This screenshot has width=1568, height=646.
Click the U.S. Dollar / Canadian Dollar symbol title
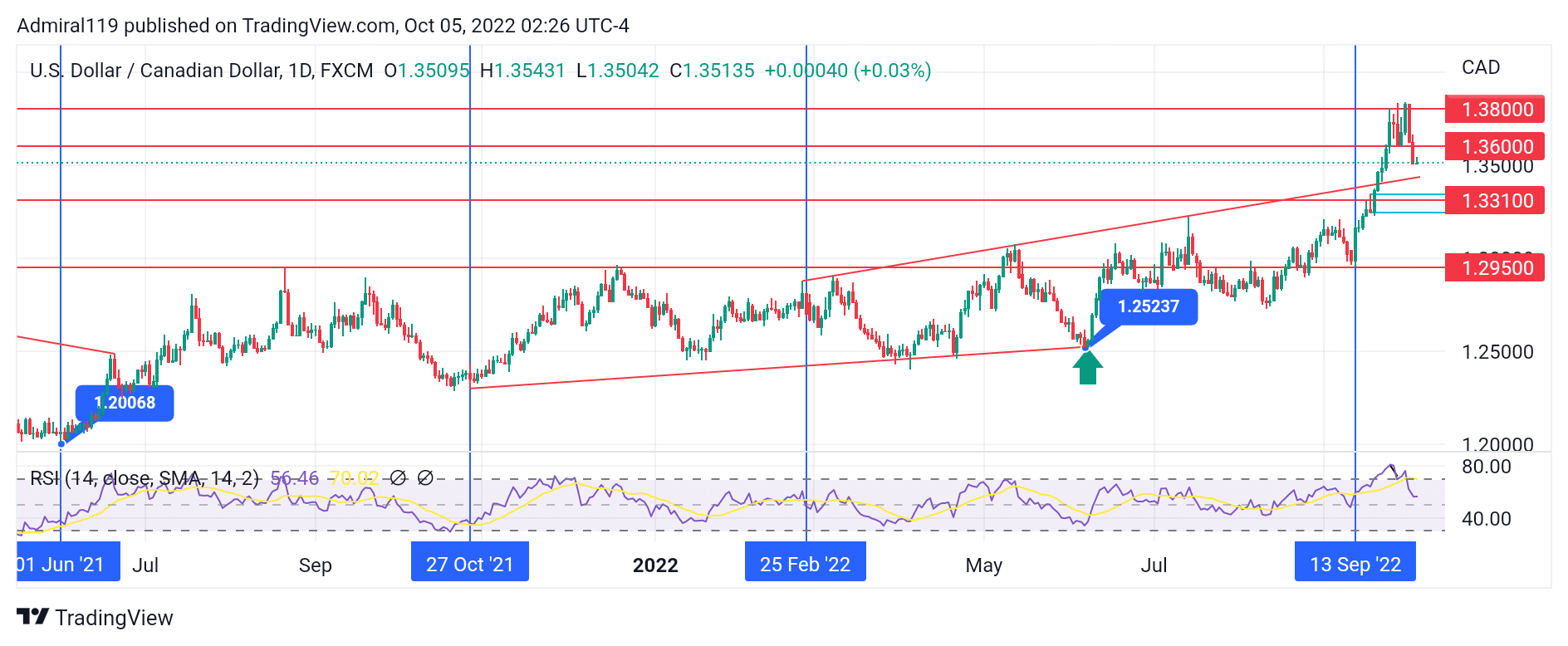pyautogui.click(x=201, y=71)
